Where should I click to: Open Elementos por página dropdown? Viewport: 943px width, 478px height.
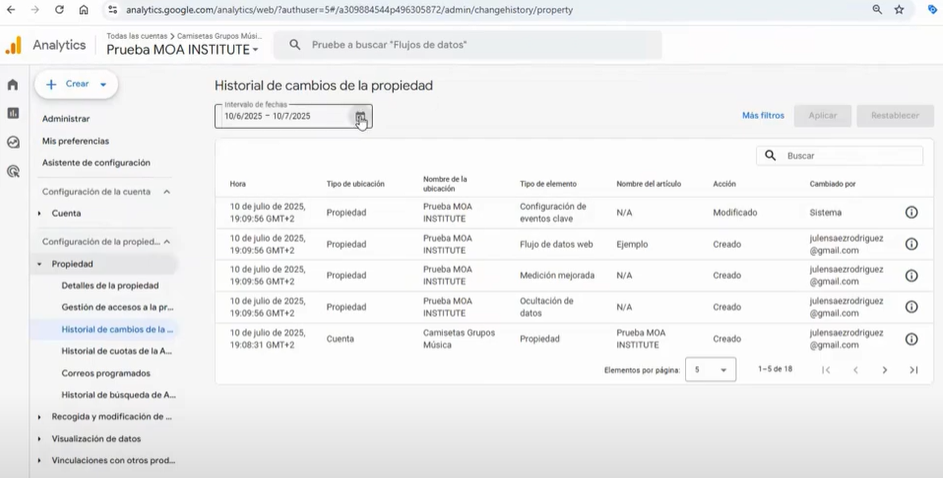pos(710,370)
